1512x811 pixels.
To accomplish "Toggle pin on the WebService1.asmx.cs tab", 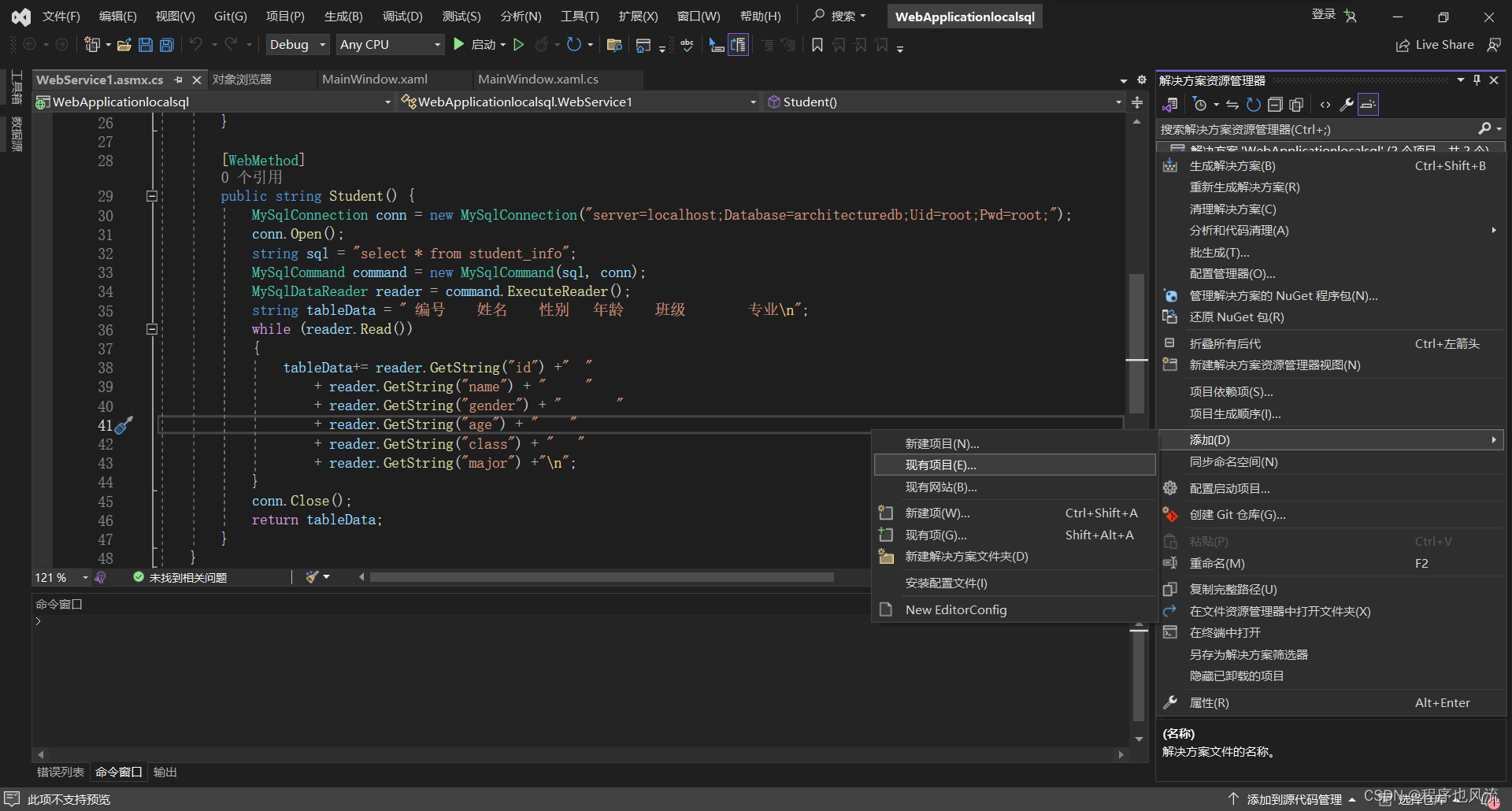I will (x=179, y=80).
